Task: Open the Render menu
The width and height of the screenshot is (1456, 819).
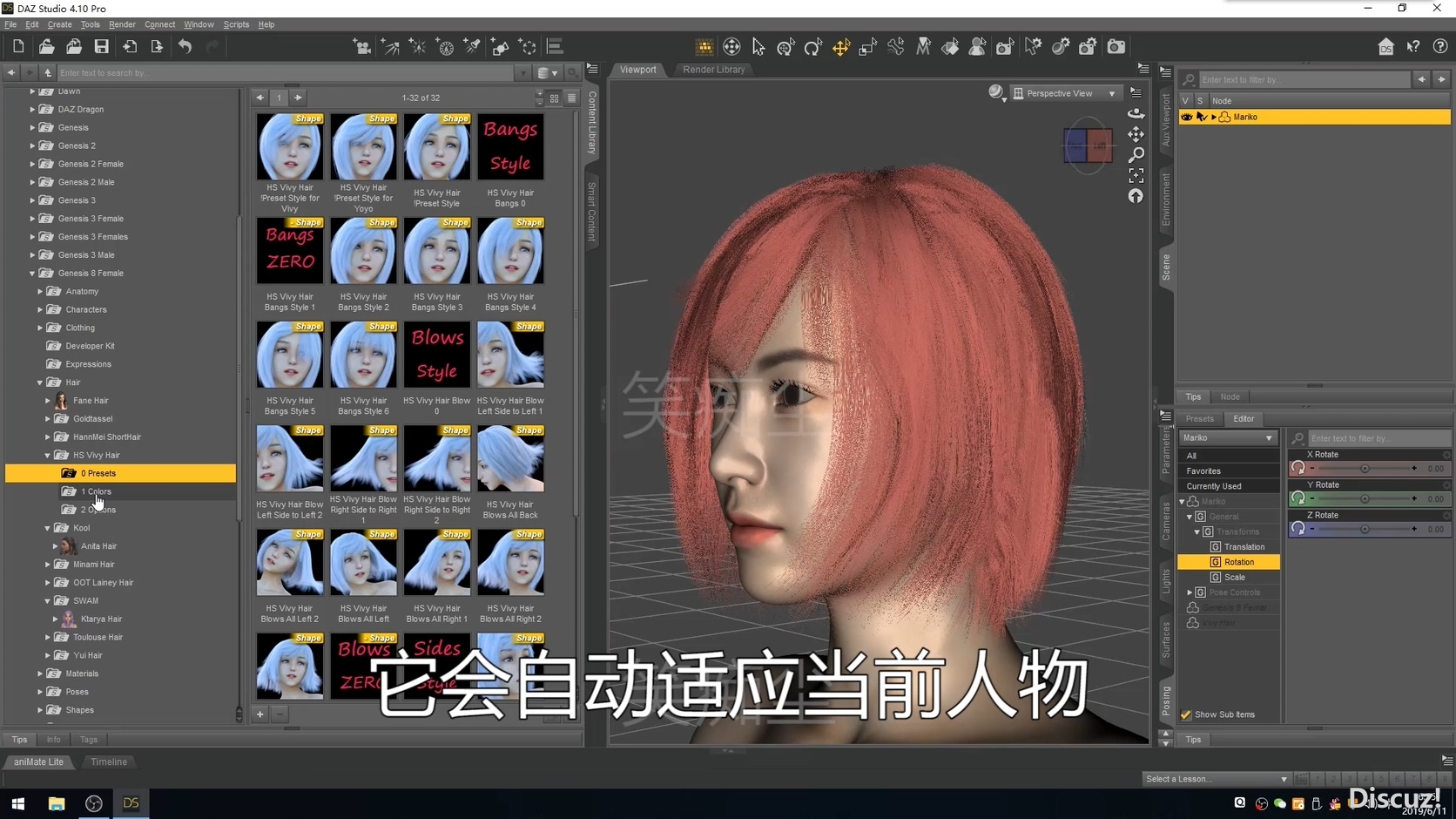Action: click(122, 24)
